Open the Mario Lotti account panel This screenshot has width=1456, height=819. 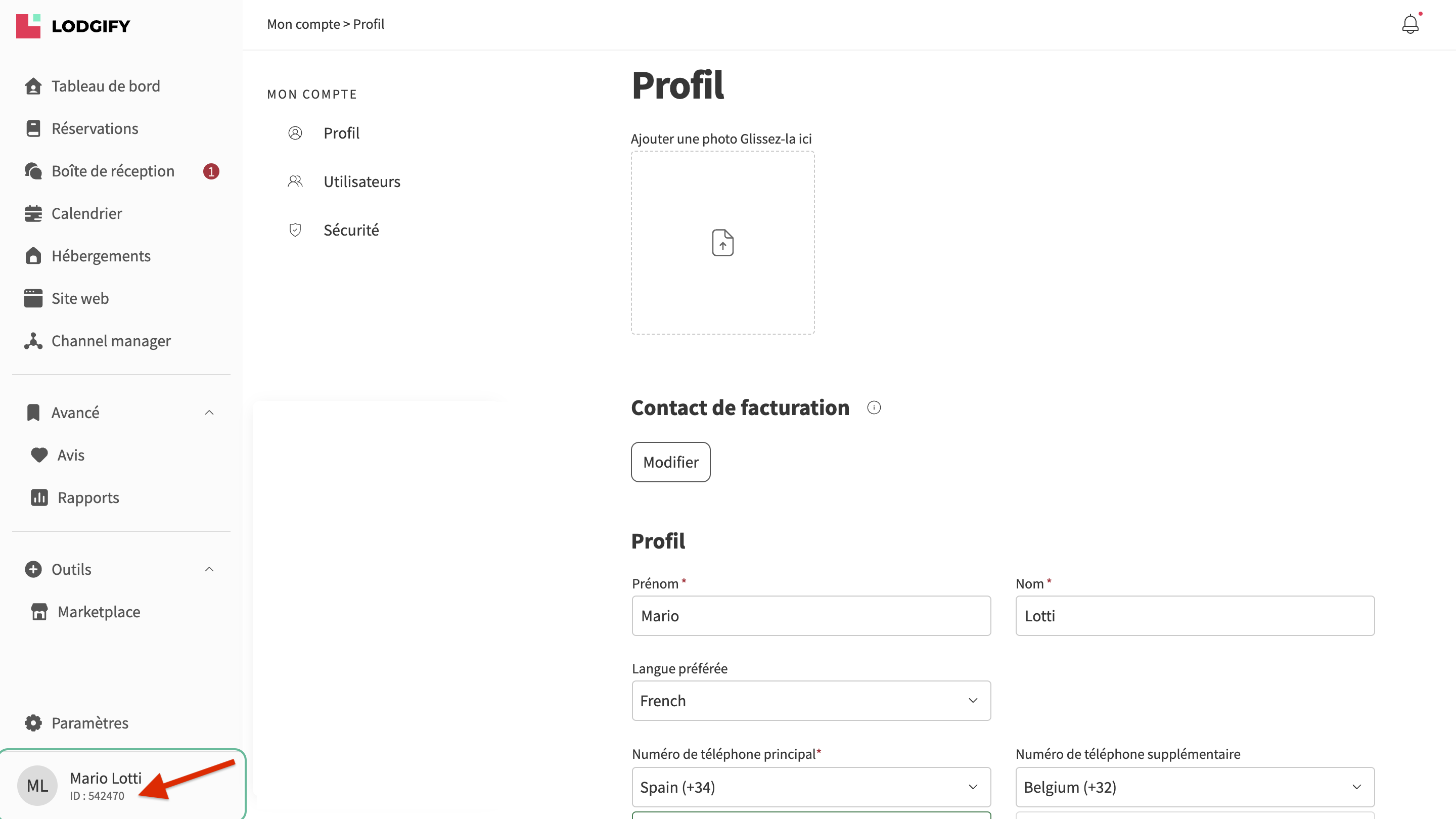(x=123, y=785)
